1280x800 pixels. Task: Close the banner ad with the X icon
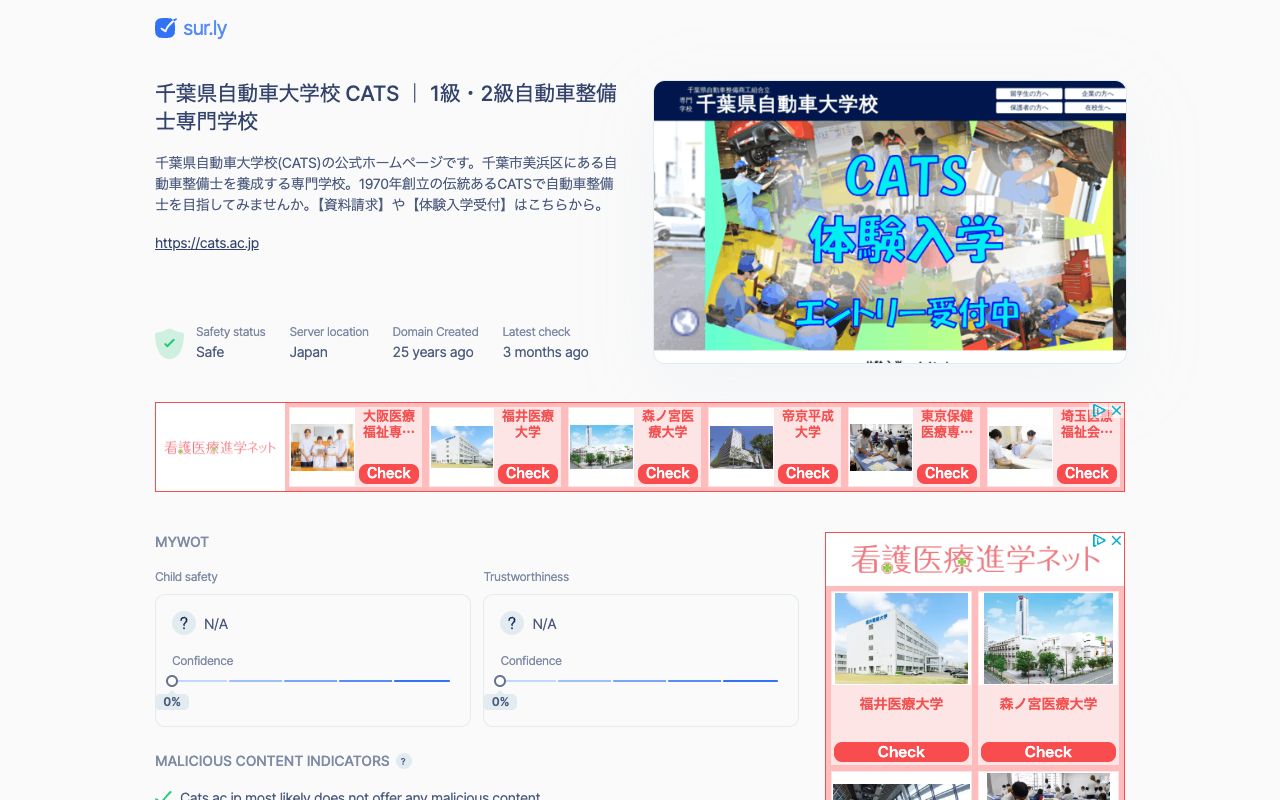[x=1115, y=411]
